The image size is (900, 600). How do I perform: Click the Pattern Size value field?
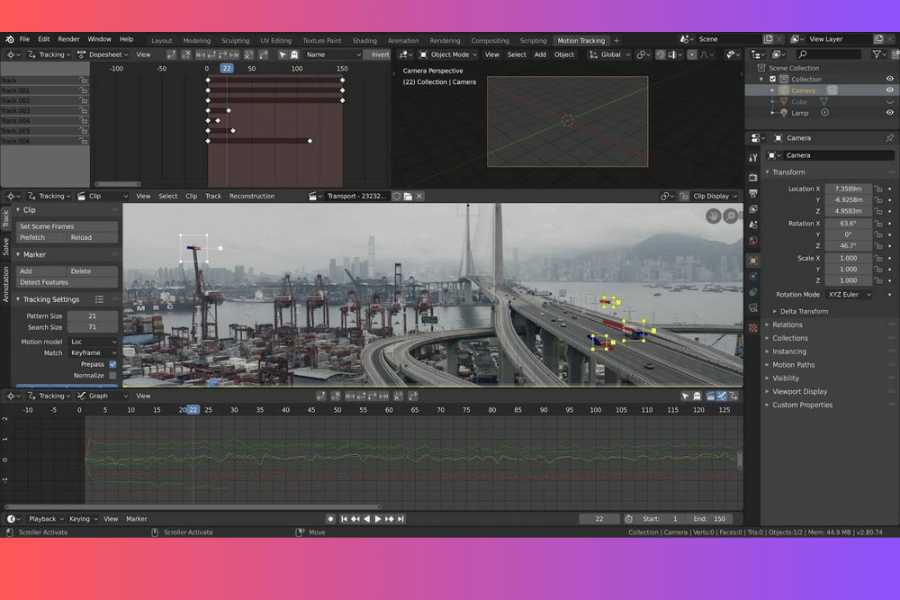click(92, 316)
